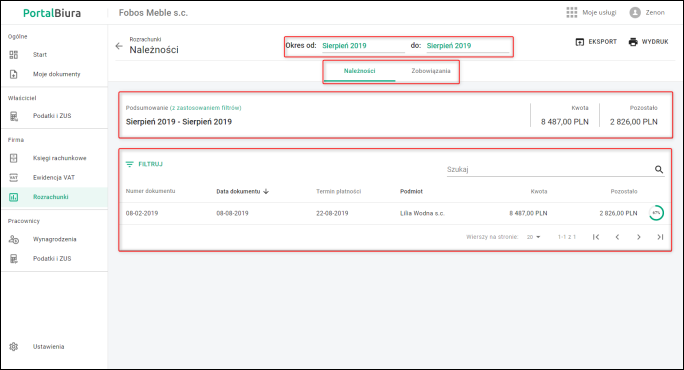Go to last page of table
This screenshot has width=684, height=370.
click(660, 237)
